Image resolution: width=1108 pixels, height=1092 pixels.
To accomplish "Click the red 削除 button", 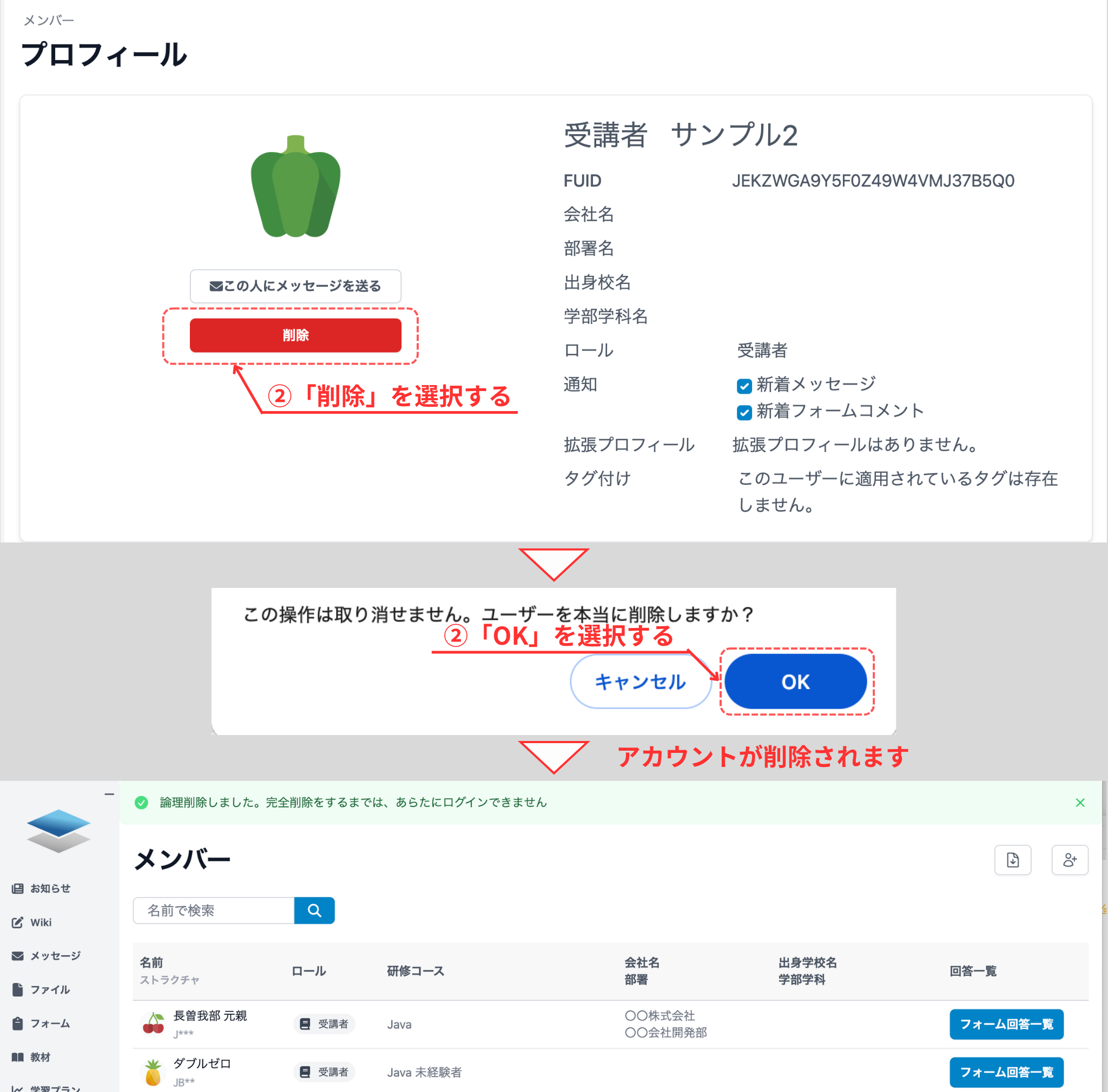I will (x=295, y=335).
